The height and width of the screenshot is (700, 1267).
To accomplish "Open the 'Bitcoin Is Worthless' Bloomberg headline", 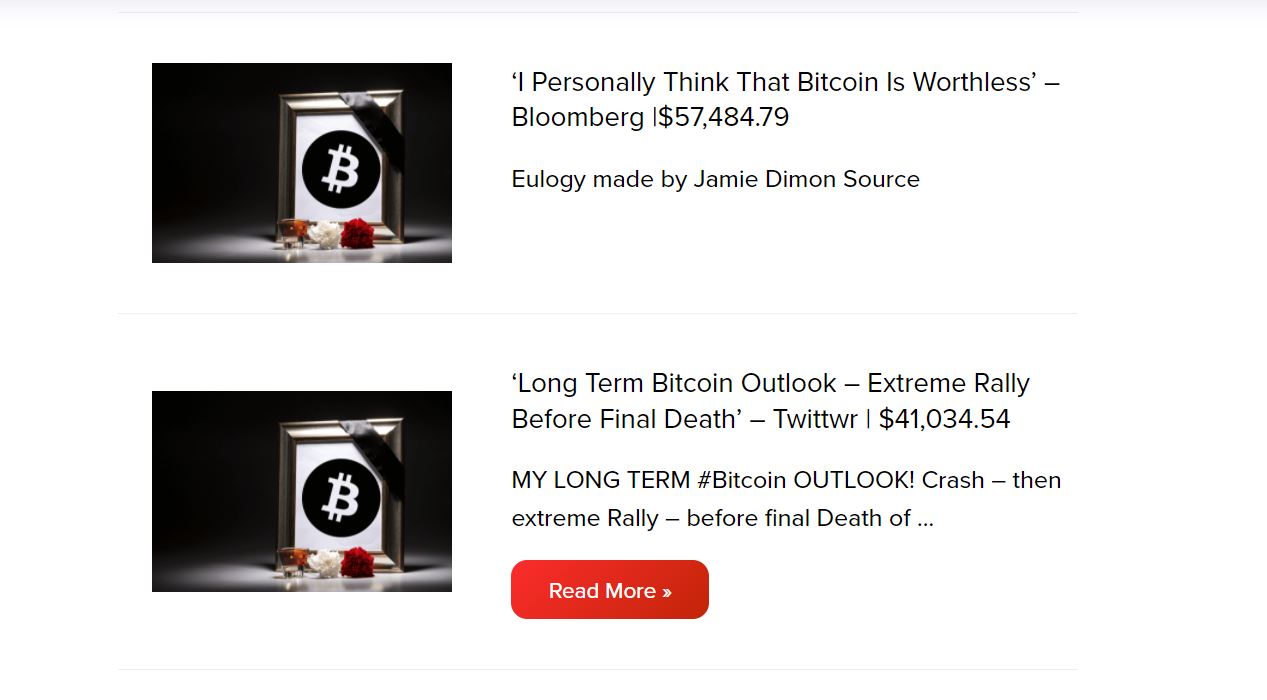I will (784, 83).
